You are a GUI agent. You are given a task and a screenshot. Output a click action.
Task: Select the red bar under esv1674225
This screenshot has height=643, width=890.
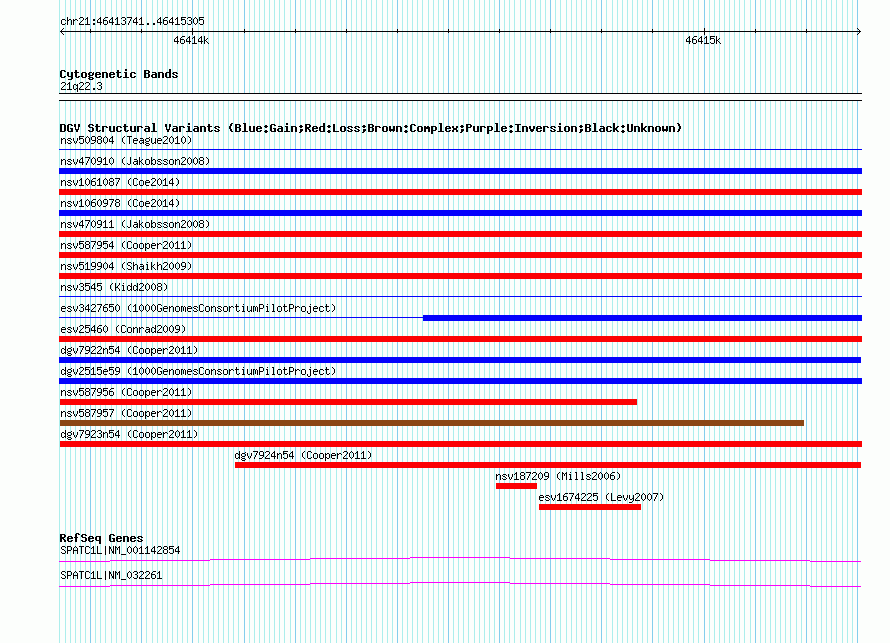(590, 507)
